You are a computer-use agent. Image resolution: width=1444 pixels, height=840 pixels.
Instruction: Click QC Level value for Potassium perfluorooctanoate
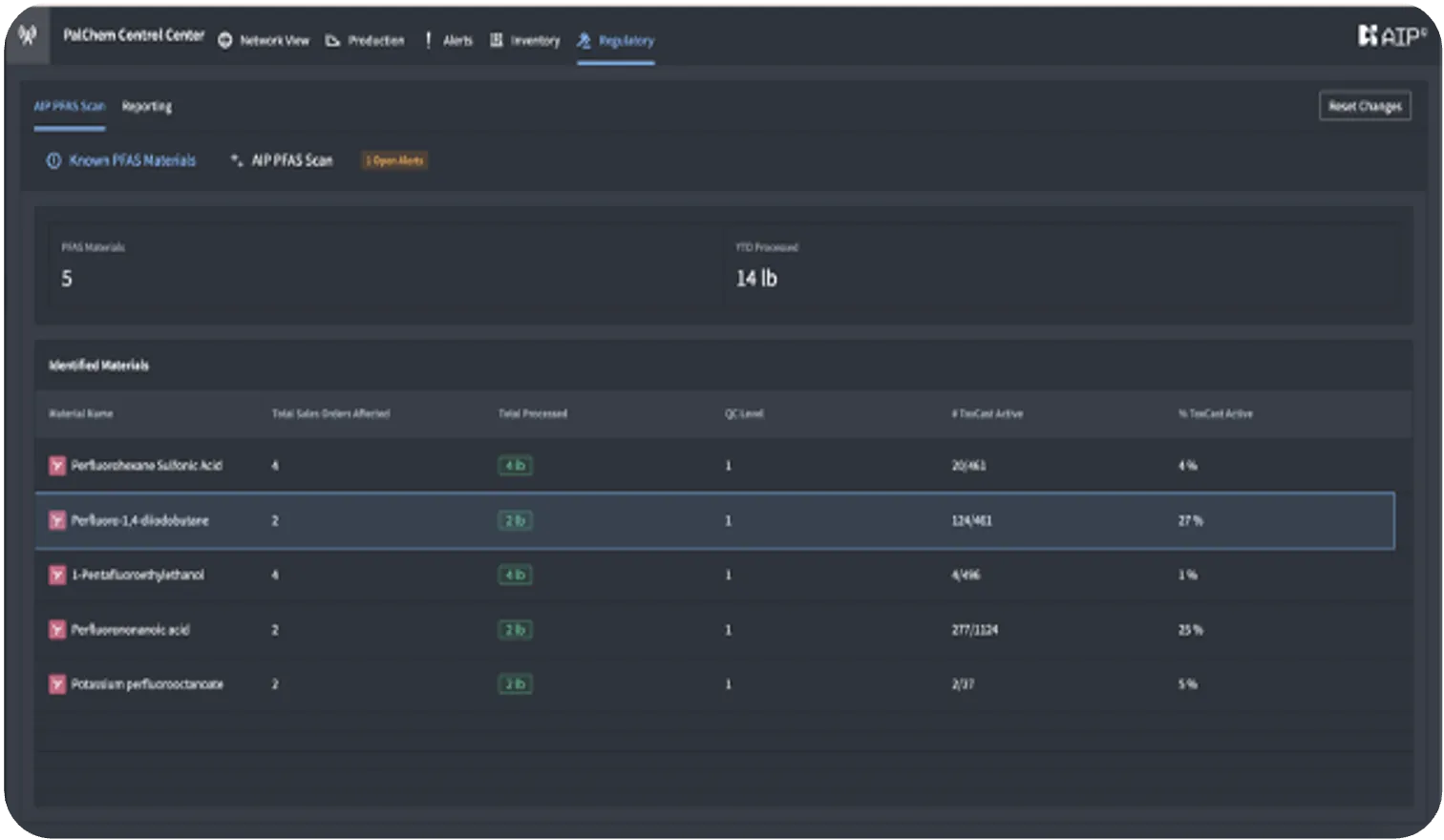pos(728,684)
